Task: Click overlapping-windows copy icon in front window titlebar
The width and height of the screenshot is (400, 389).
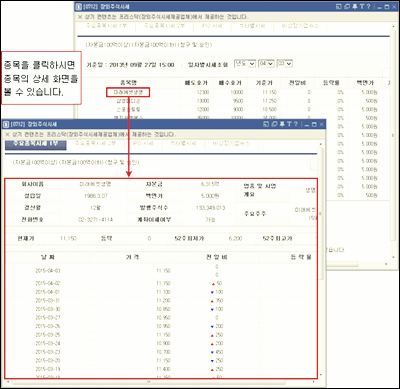Action: coord(274,124)
